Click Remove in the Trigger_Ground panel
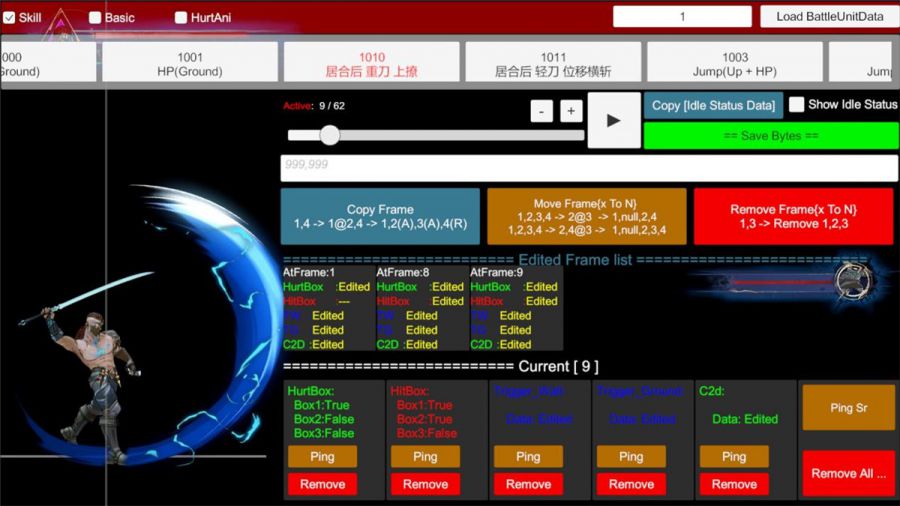Image resolution: width=900 pixels, height=506 pixels. pos(631,484)
